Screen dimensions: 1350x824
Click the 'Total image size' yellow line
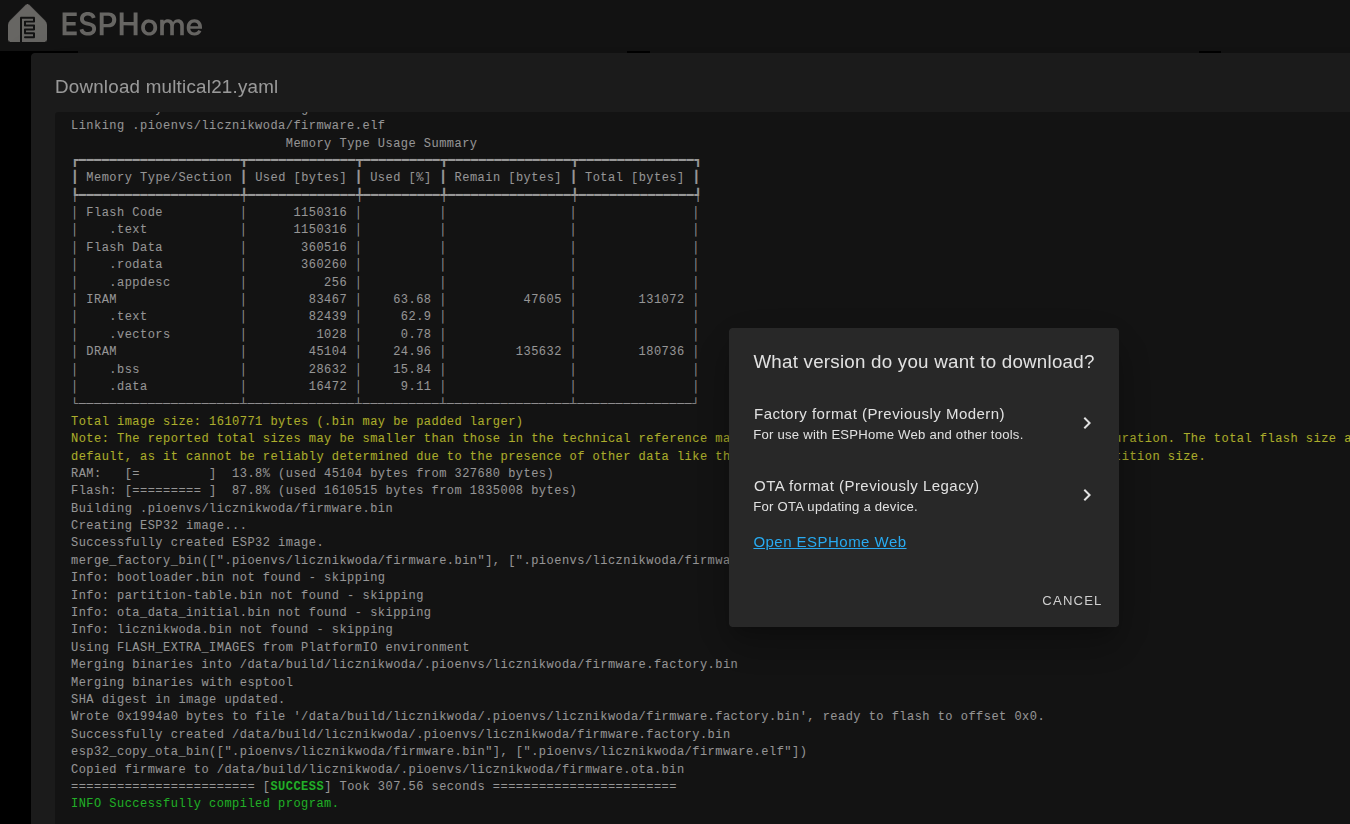(296, 421)
